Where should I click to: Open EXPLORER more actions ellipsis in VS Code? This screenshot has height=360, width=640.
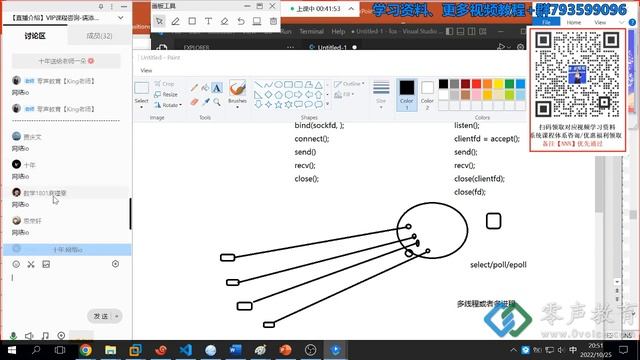290,47
